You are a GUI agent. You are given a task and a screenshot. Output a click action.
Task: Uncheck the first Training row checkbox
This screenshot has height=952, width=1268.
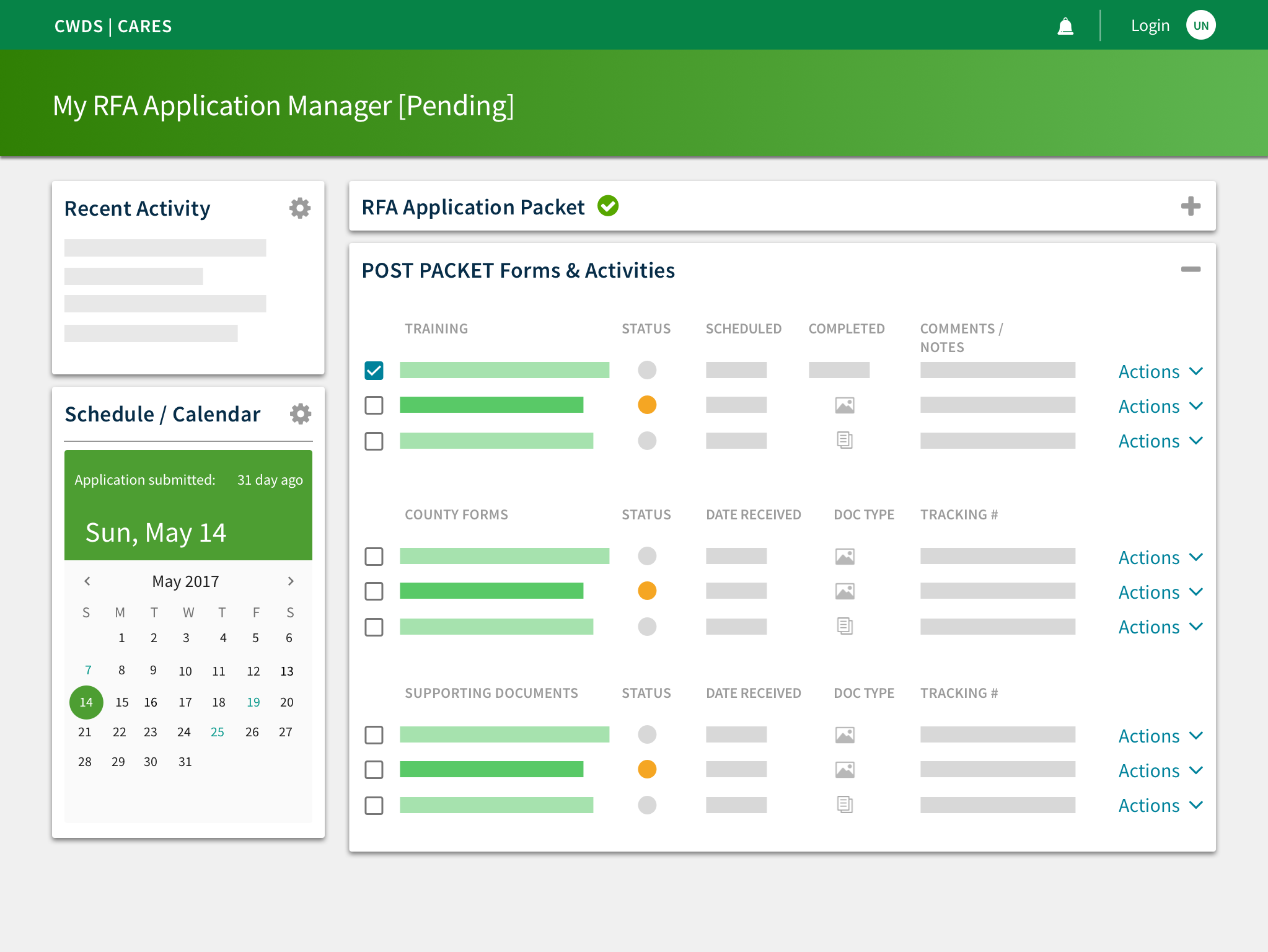[374, 371]
